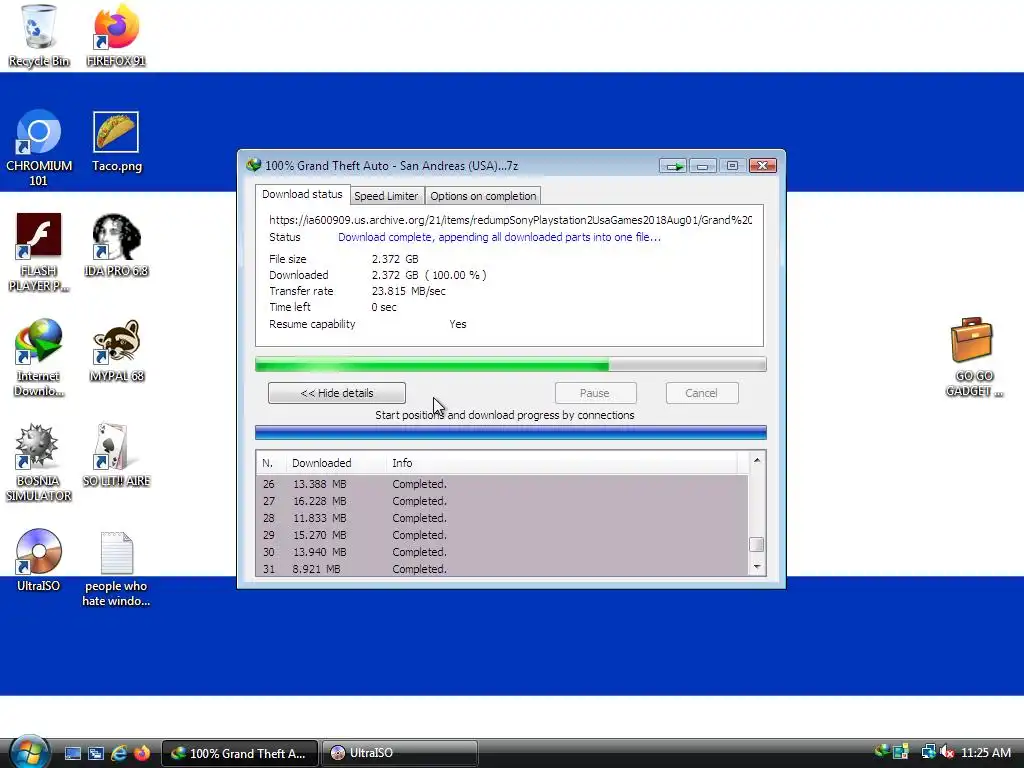Click the archive.org download URL text
This screenshot has width=1024, height=768.
tap(511, 220)
